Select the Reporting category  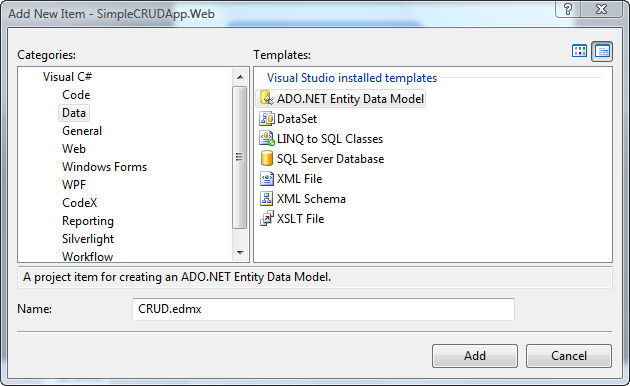coord(88,221)
